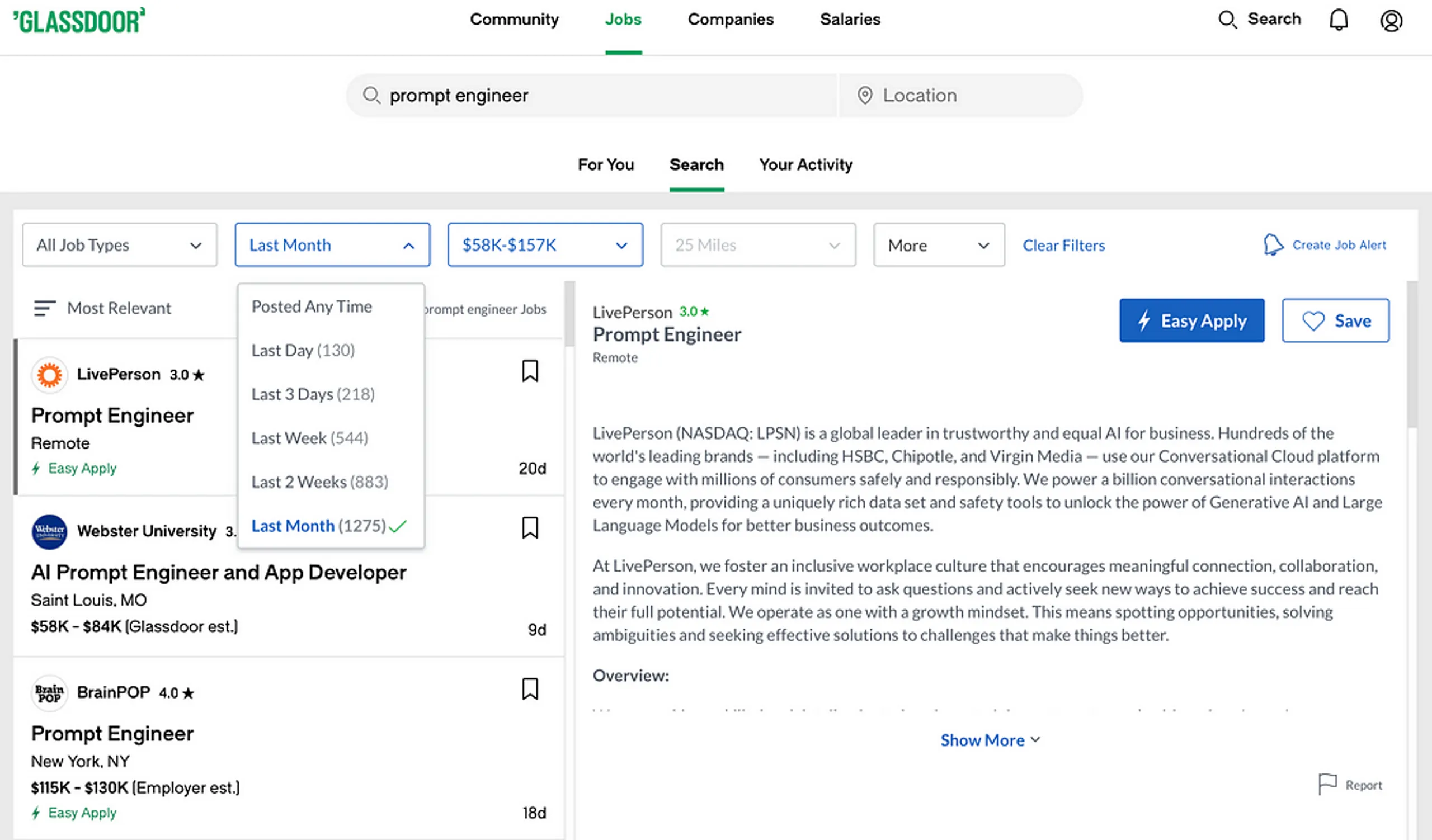Image resolution: width=1432 pixels, height=840 pixels.
Task: Click the Most Relevant sort icon
Action: point(44,308)
